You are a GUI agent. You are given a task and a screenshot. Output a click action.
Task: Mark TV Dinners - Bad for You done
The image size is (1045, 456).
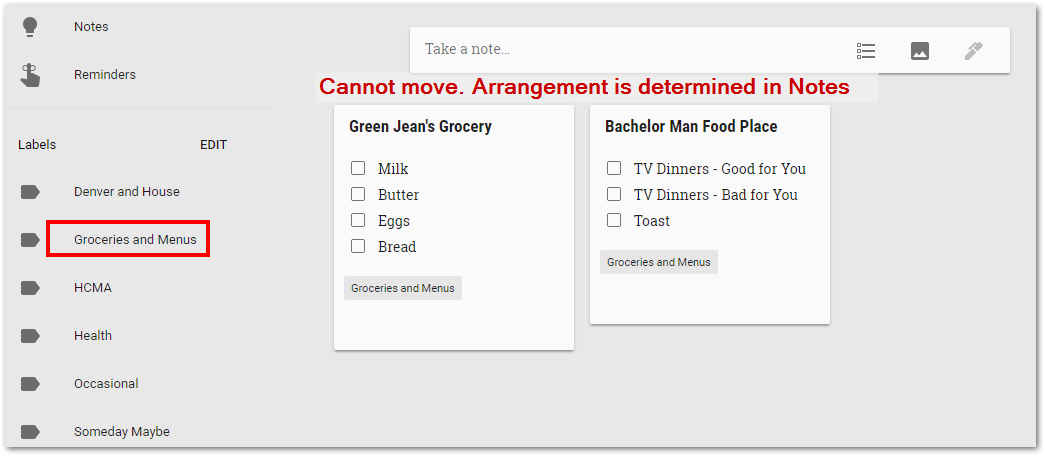coord(614,194)
